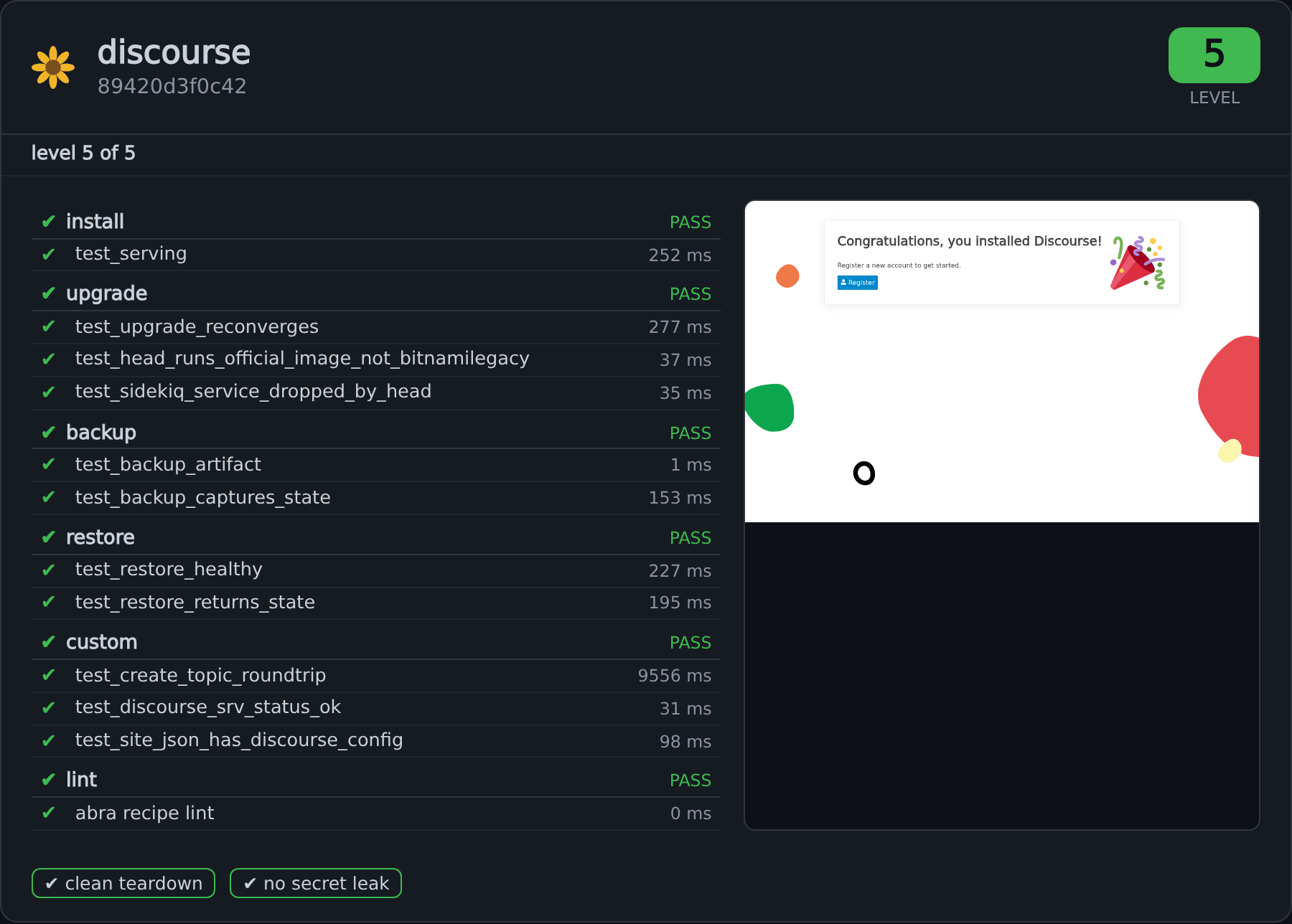Select the checkmark beside the backup section

(x=49, y=433)
